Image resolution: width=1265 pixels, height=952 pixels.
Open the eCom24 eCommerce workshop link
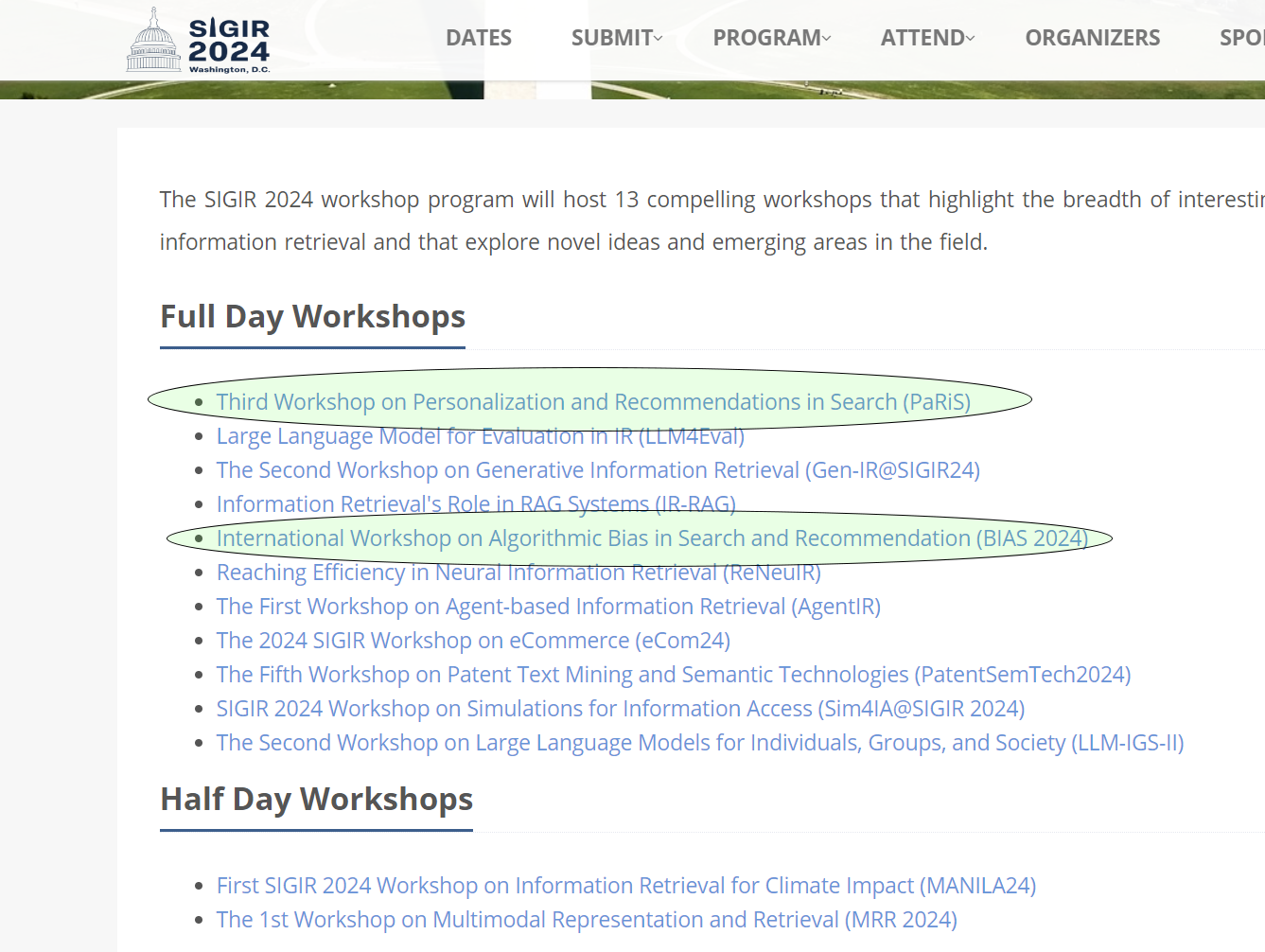click(473, 641)
